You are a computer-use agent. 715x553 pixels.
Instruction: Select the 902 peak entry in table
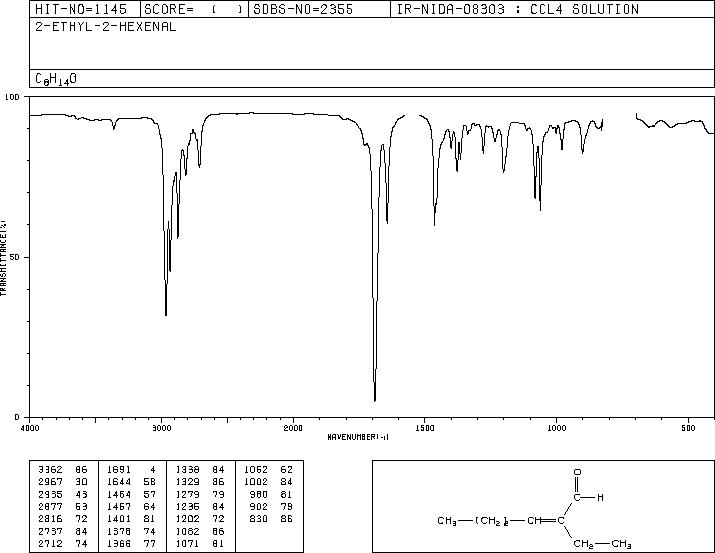coord(271,506)
